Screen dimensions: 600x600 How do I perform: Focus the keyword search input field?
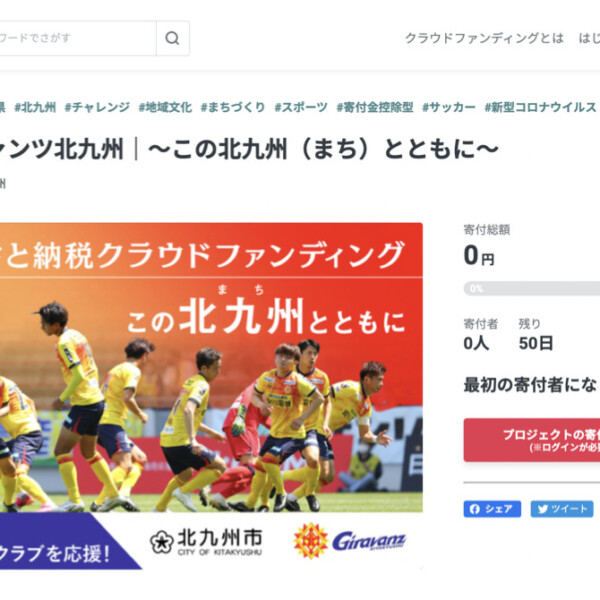pyautogui.click(x=78, y=38)
